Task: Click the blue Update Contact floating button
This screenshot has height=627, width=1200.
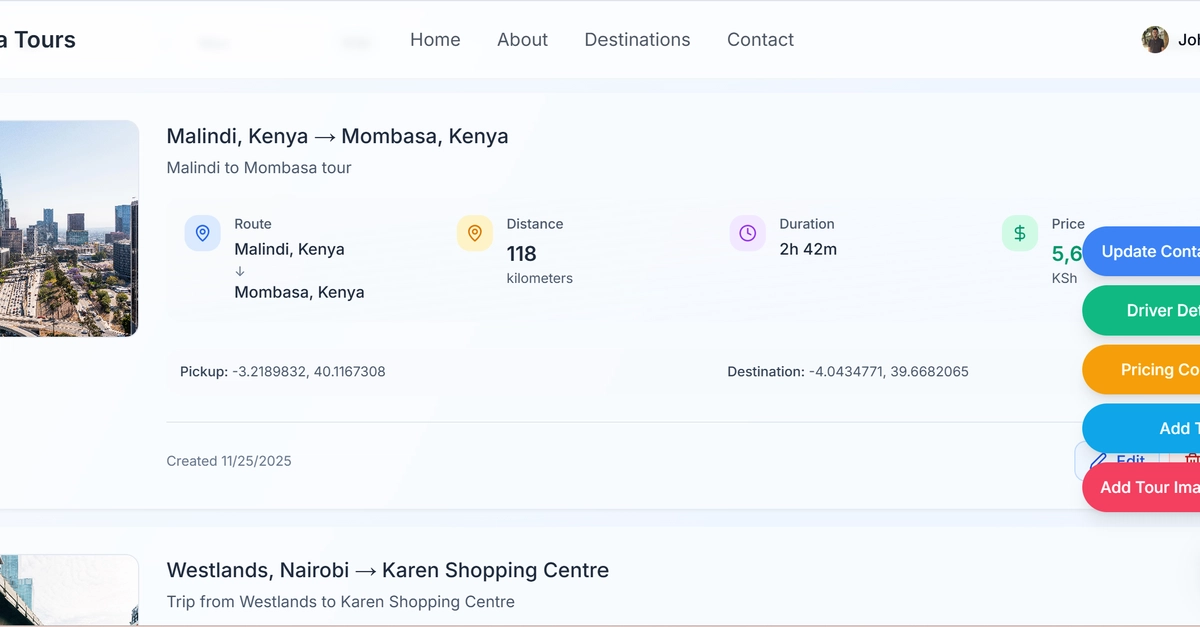Action: (x=1141, y=252)
